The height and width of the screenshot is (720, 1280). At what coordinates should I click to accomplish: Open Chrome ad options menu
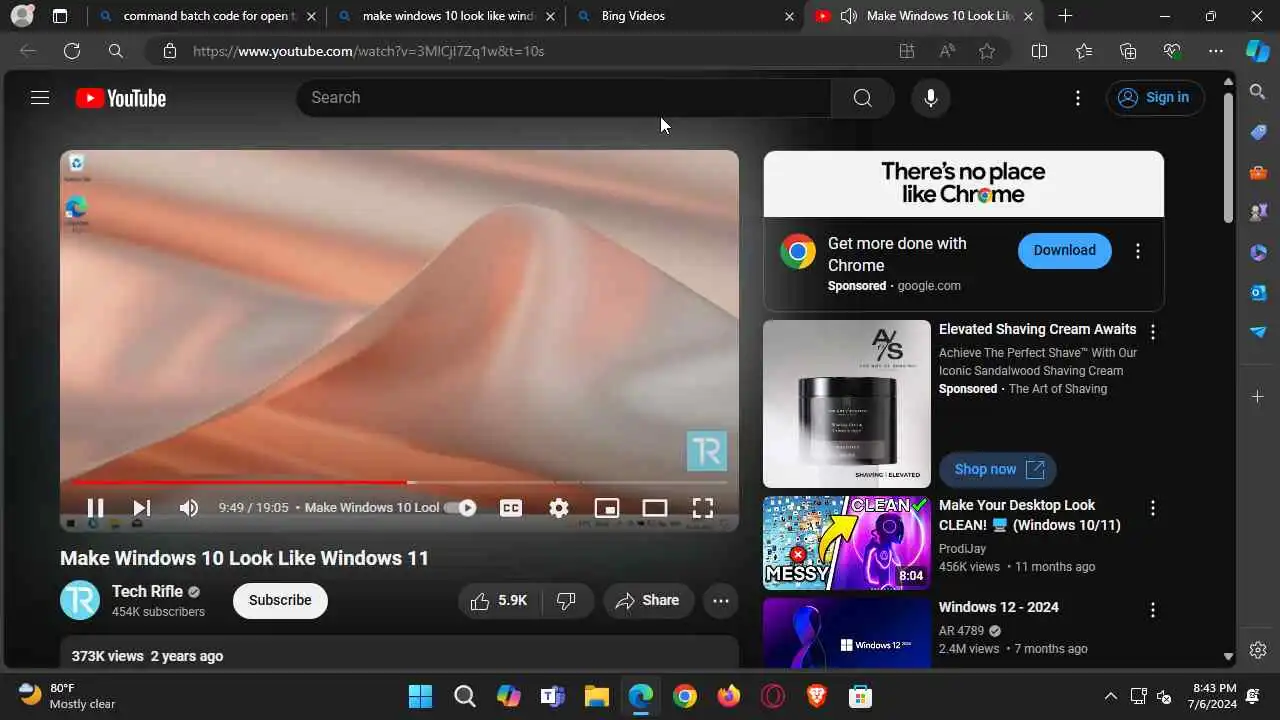tap(1137, 251)
